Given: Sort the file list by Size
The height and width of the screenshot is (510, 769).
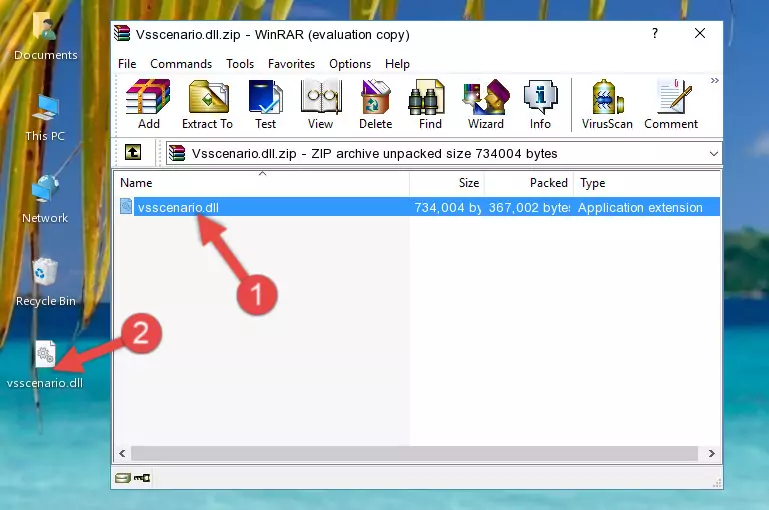Looking at the screenshot, I should pos(447,183).
